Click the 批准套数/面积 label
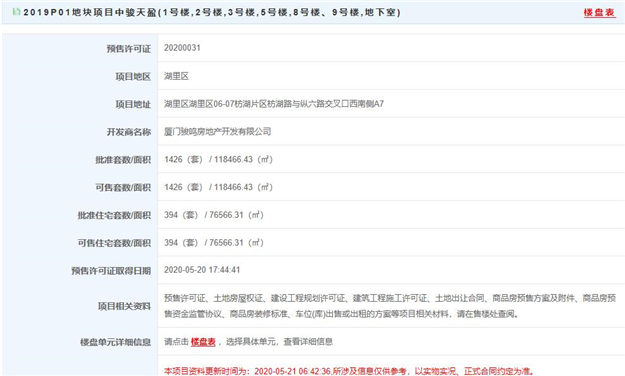625x376 pixels. click(x=123, y=160)
